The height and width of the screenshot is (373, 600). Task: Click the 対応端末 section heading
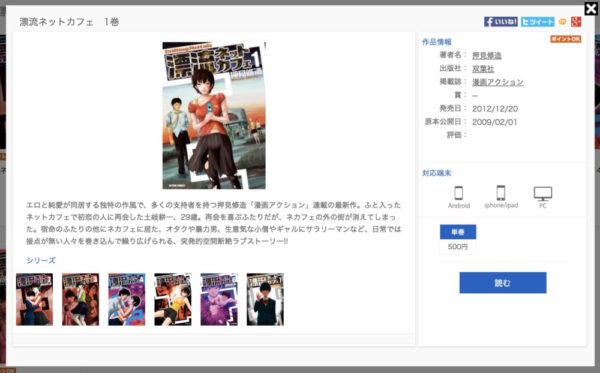[437, 173]
